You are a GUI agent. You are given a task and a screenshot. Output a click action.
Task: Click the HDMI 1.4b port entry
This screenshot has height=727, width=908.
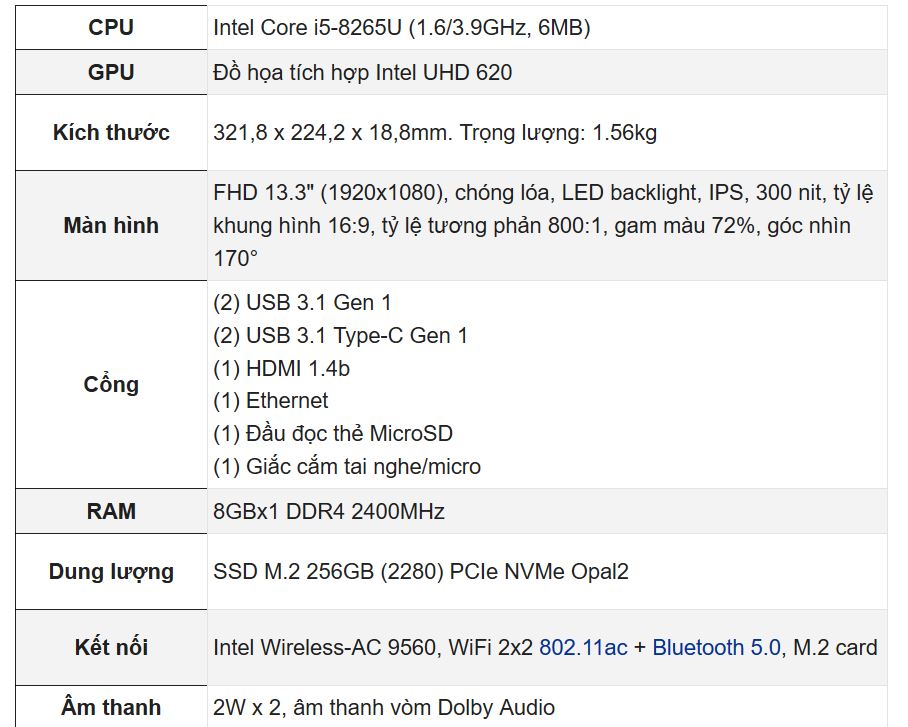[281, 368]
